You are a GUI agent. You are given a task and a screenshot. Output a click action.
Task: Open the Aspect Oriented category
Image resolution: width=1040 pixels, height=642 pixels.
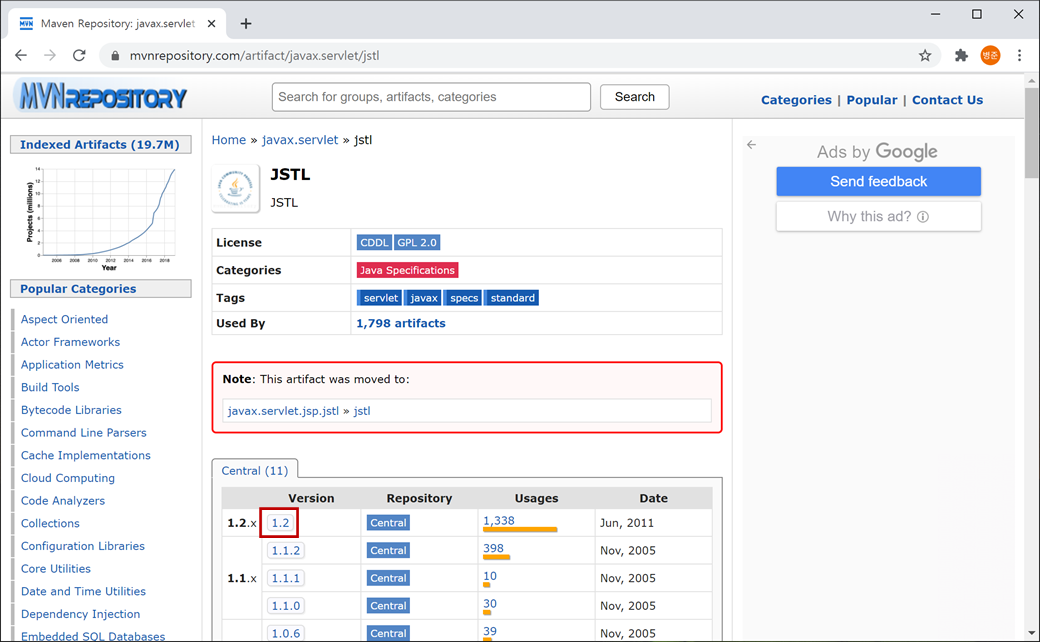point(64,320)
